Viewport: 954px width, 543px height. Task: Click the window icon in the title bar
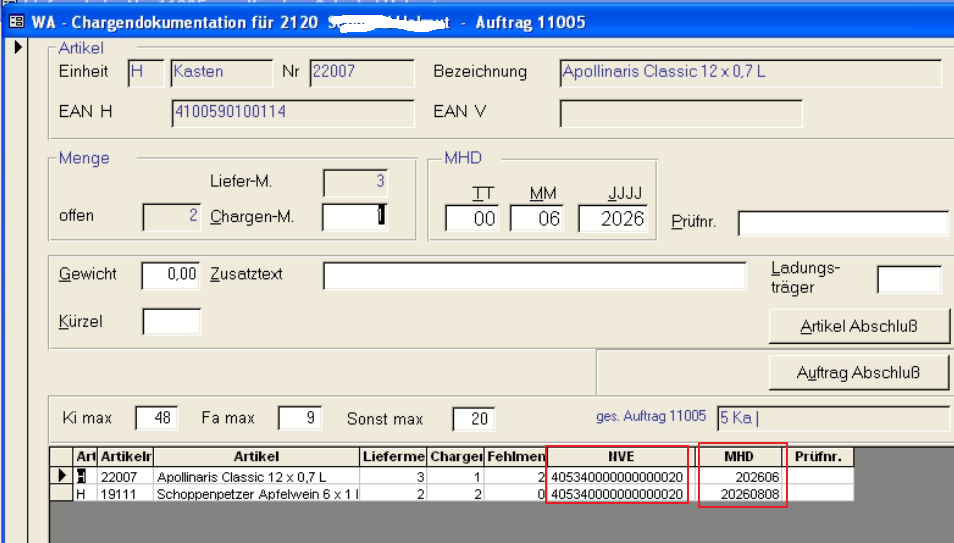(x=15, y=21)
